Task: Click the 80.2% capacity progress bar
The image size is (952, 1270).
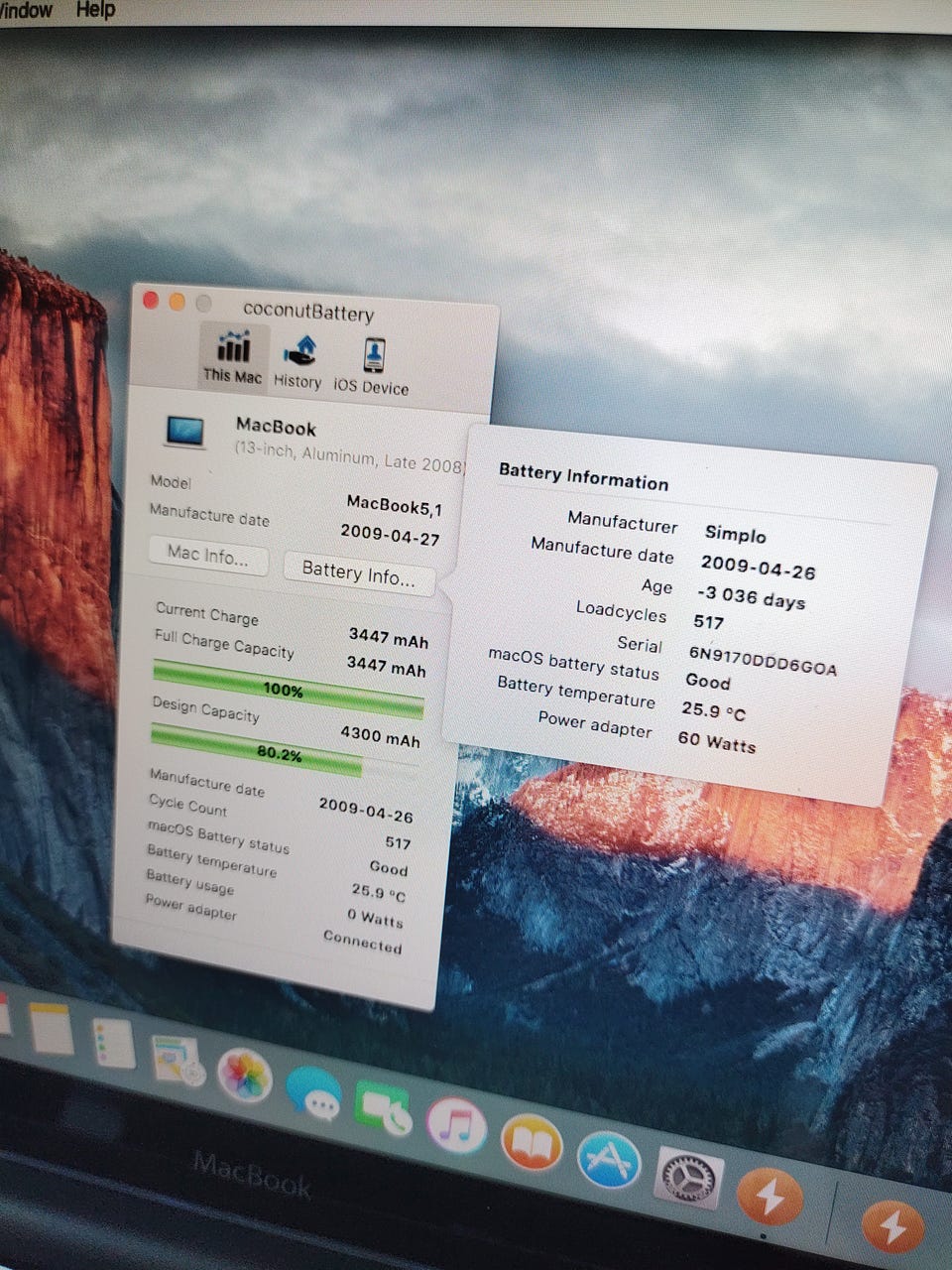Action: [285, 753]
